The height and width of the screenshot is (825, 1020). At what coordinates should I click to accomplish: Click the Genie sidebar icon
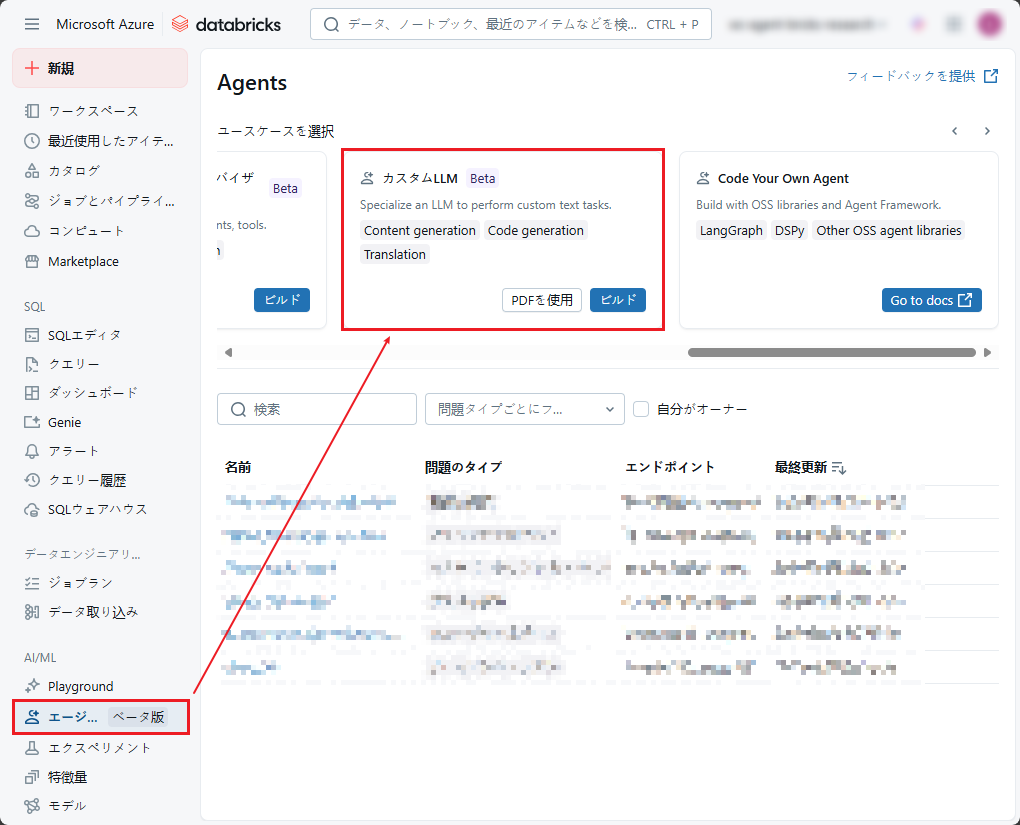pos(32,422)
